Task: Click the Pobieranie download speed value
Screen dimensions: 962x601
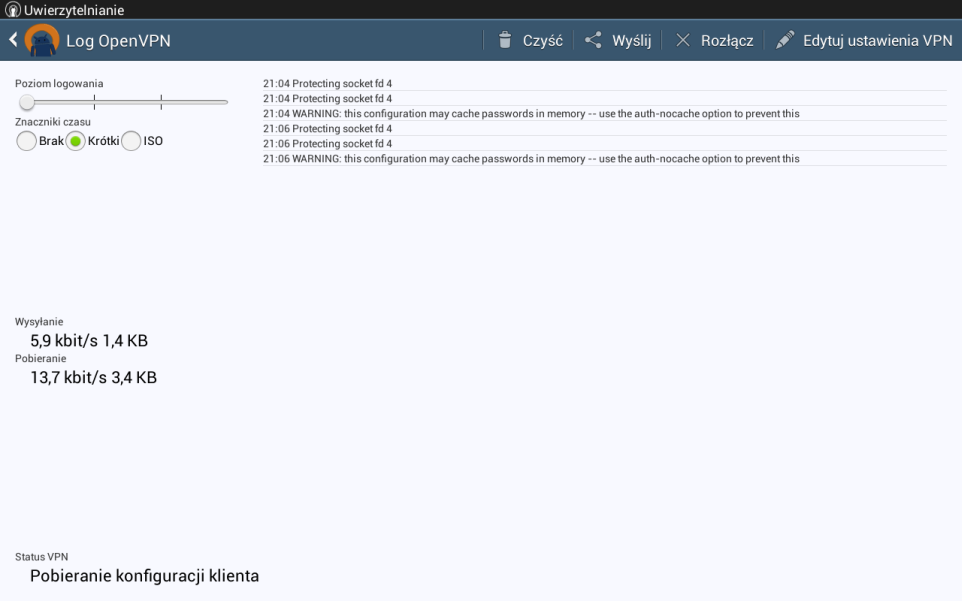Action: (x=93, y=377)
